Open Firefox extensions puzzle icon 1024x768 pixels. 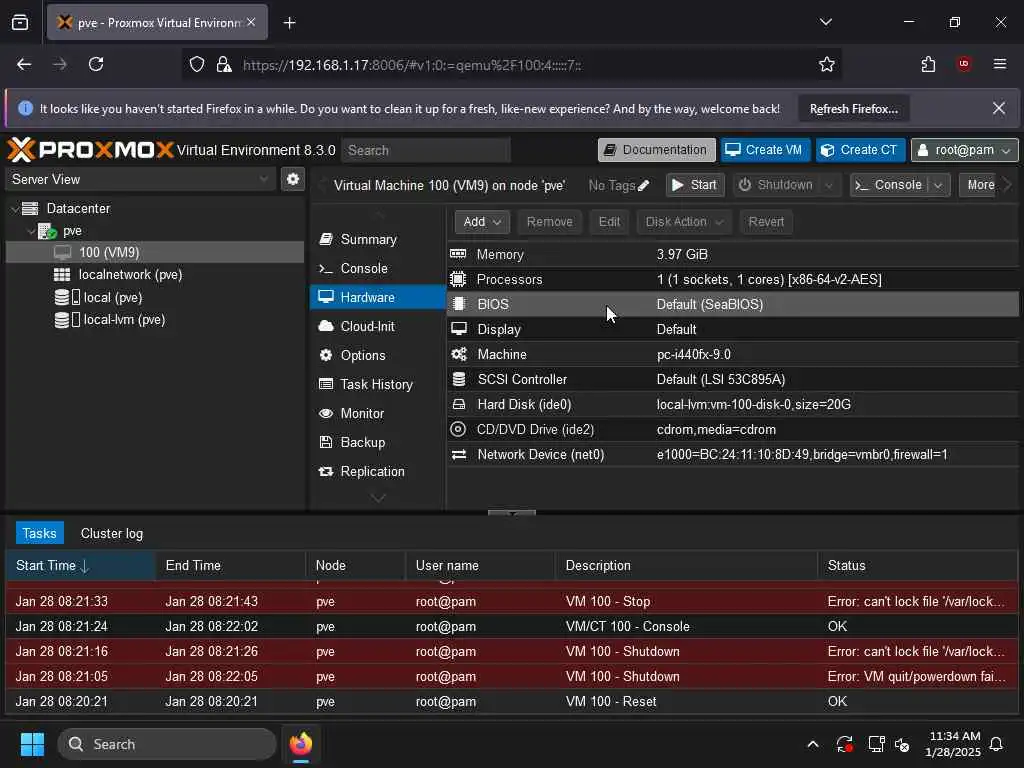pos(928,64)
